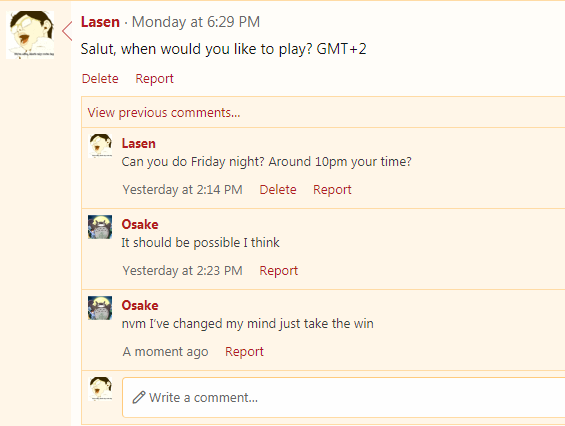Open Lasen's name link in Friday night comment
Viewport: 565px width, 426px height.
pyautogui.click(x=139, y=143)
